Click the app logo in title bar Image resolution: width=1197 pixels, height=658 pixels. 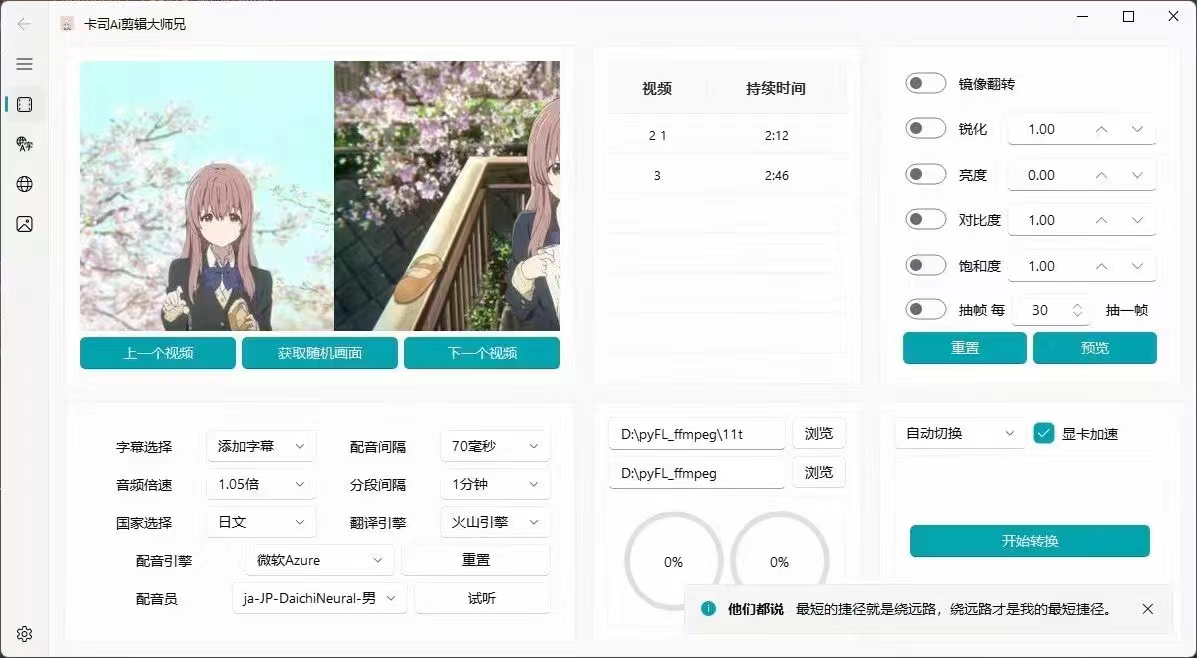67,24
